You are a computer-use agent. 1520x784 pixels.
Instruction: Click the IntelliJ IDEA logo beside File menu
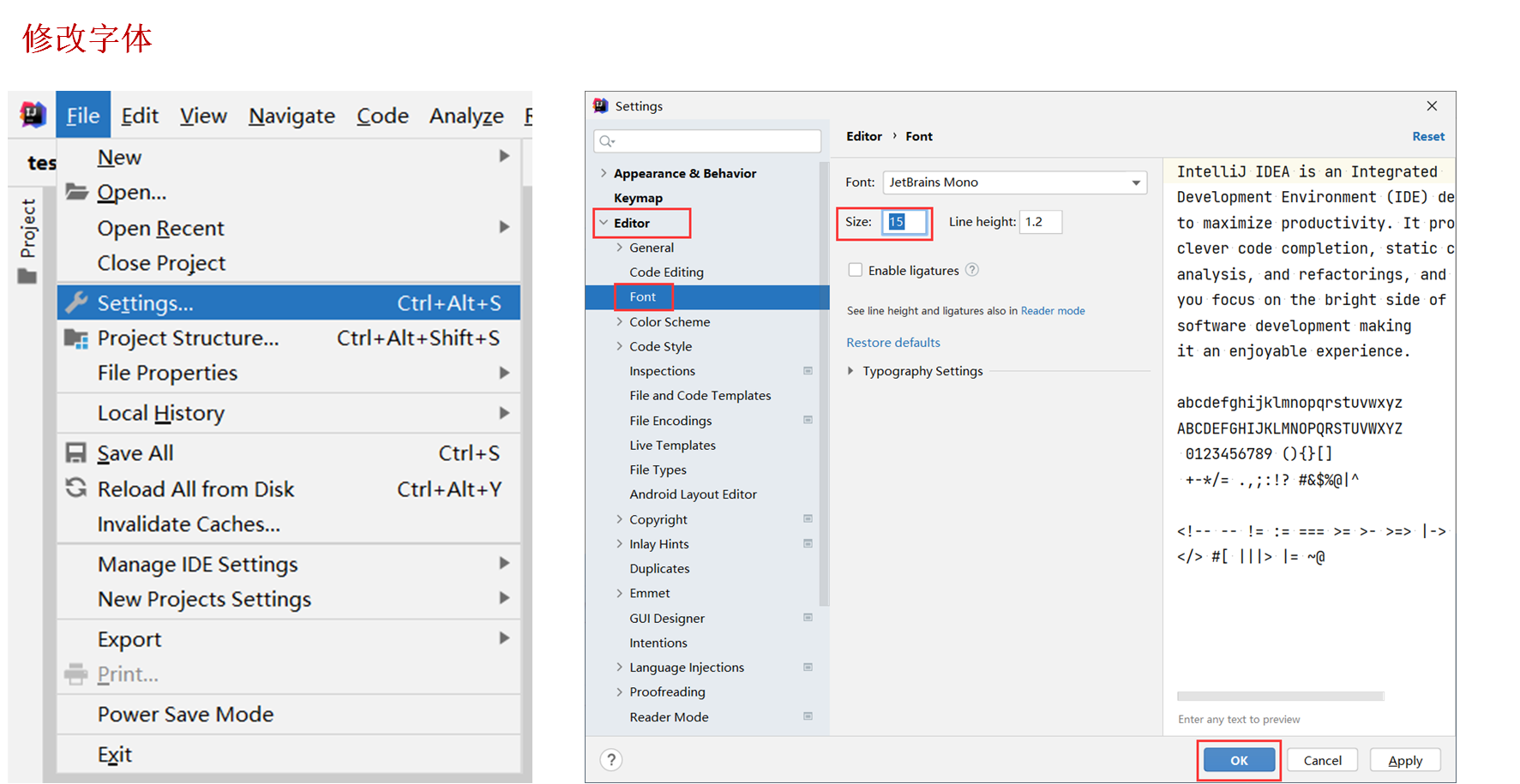tap(33, 114)
